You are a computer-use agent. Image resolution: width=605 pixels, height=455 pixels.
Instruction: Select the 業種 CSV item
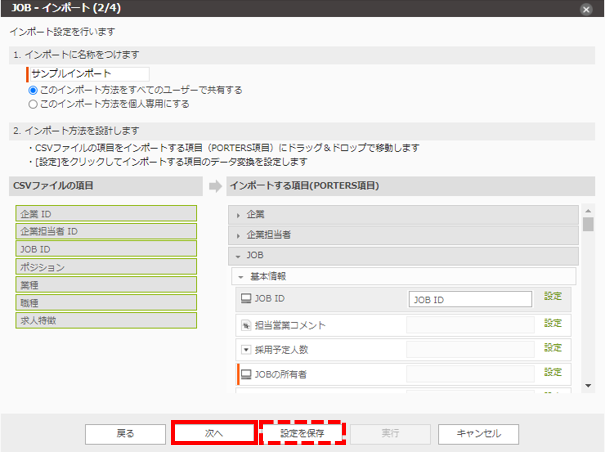(x=106, y=284)
